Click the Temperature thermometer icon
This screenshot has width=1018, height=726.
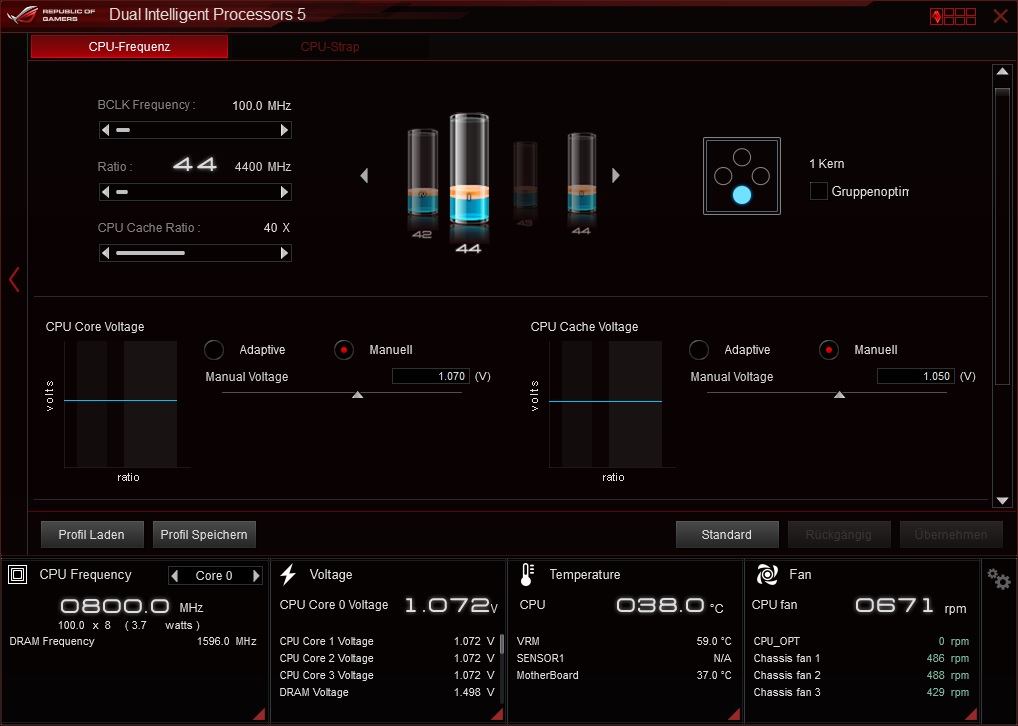click(x=527, y=575)
